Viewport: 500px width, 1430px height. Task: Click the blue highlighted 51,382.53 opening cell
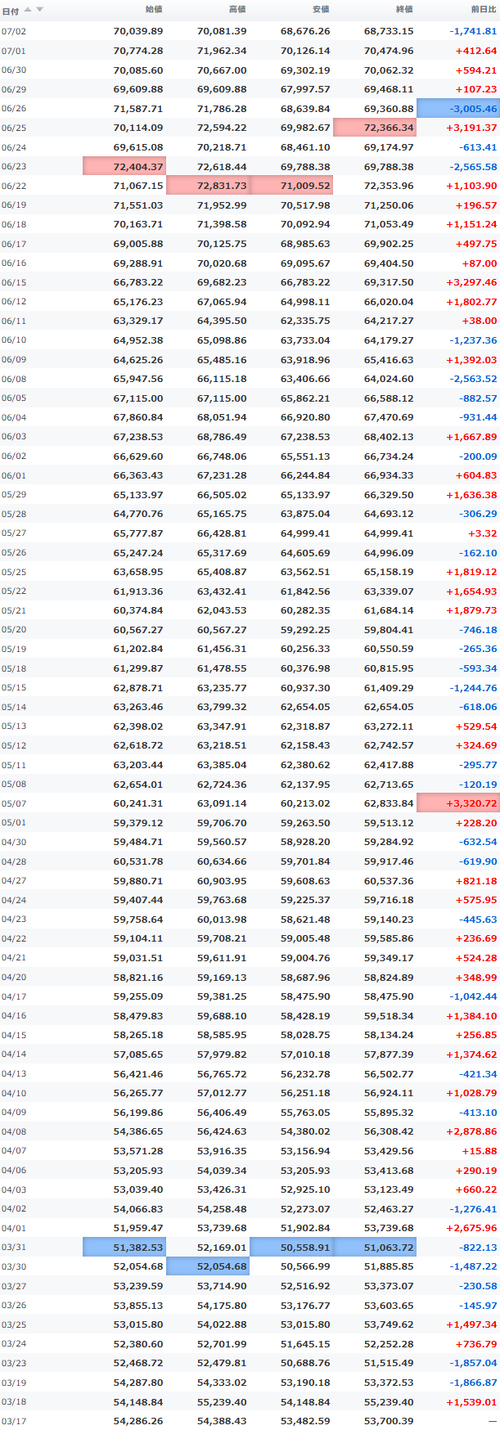[125, 1246]
